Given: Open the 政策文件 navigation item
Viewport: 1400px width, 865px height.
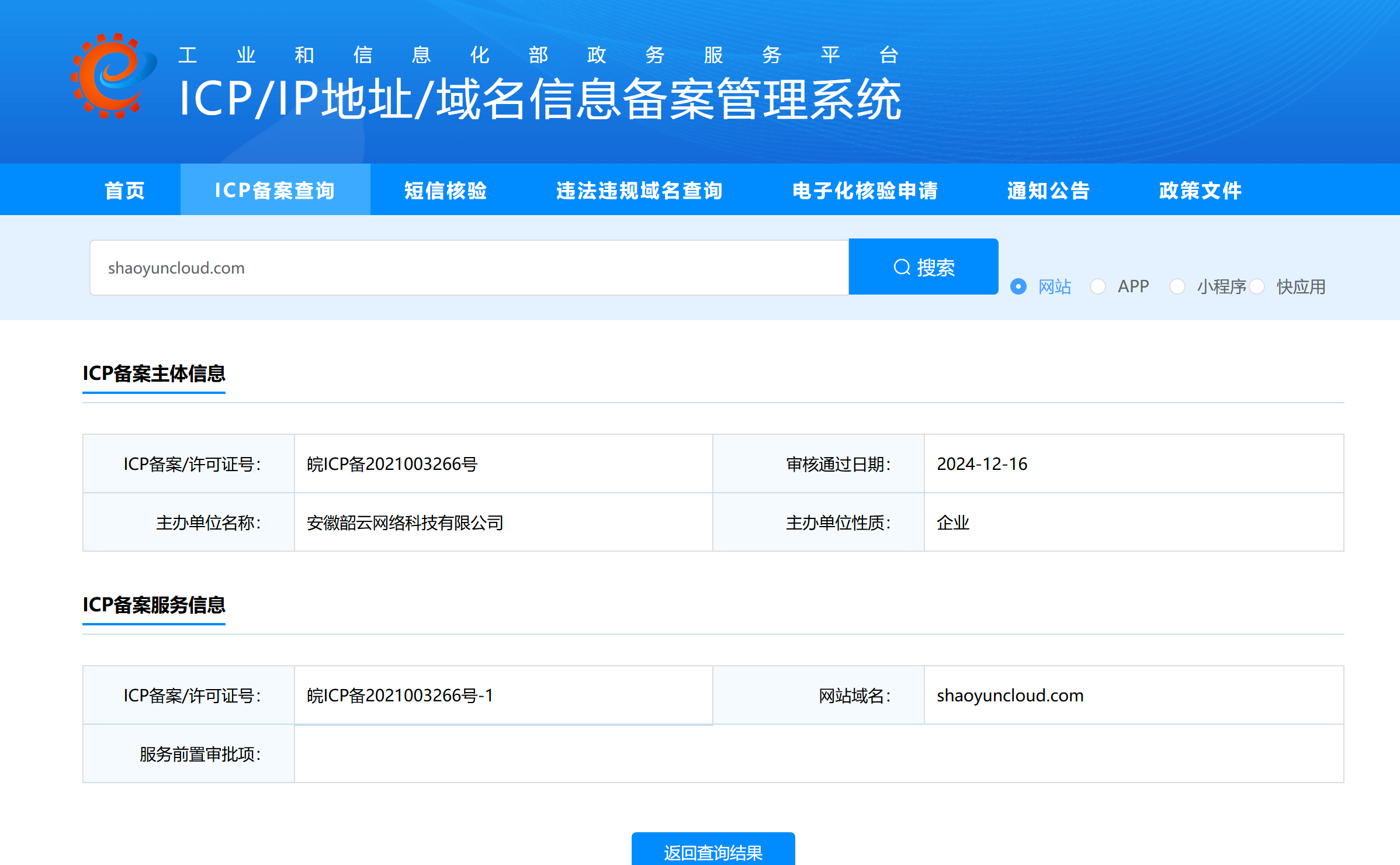Looking at the screenshot, I should point(1200,190).
